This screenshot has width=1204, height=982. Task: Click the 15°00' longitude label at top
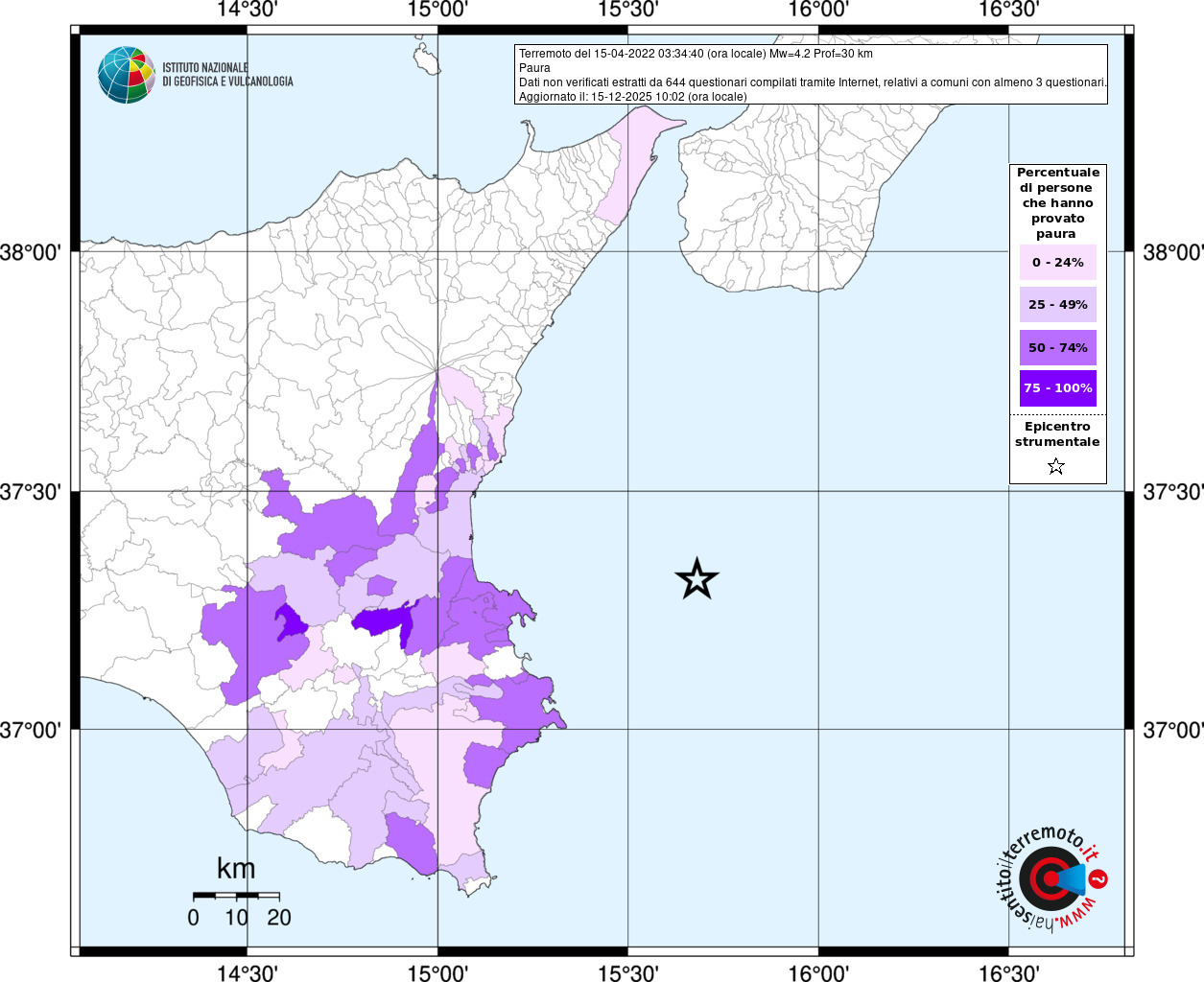(437, 10)
